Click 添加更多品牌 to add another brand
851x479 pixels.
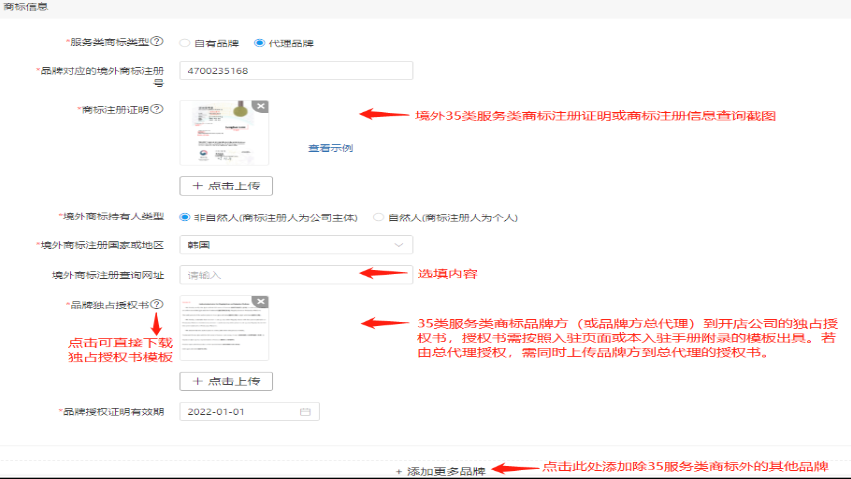(x=440, y=470)
